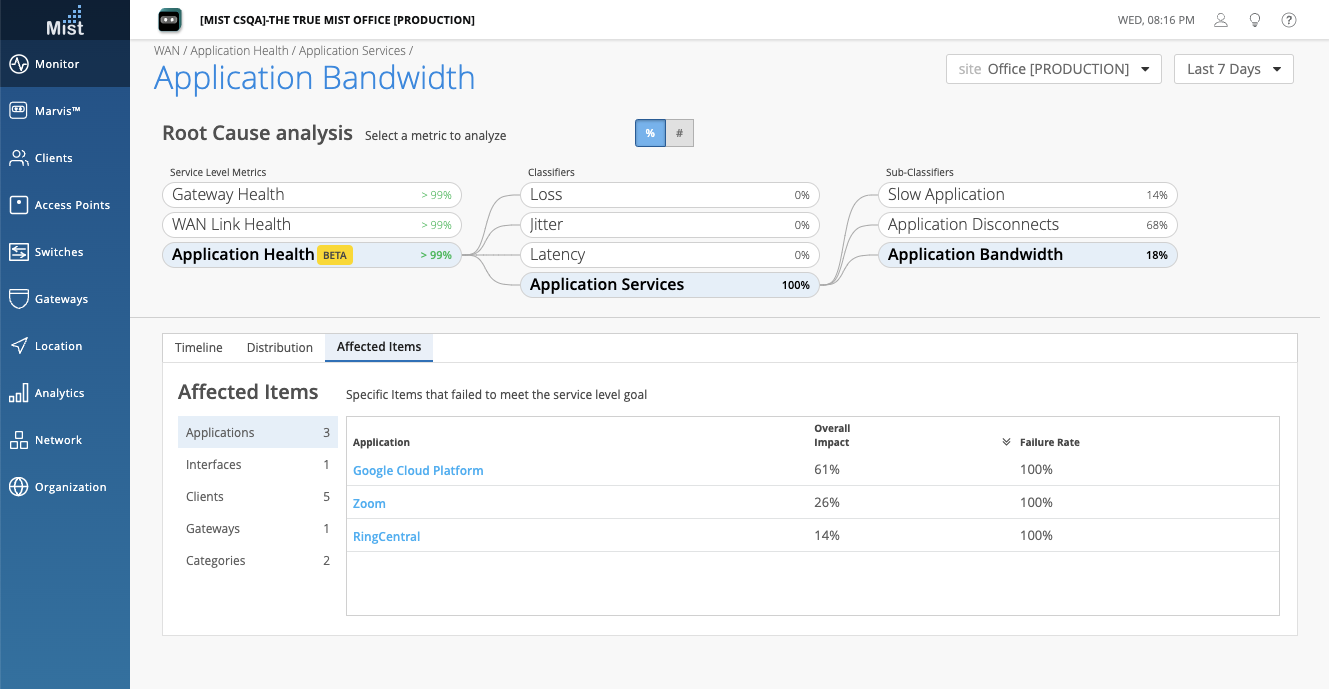Open the help question mark icon
This screenshot has width=1329, height=689.
[1289, 20]
